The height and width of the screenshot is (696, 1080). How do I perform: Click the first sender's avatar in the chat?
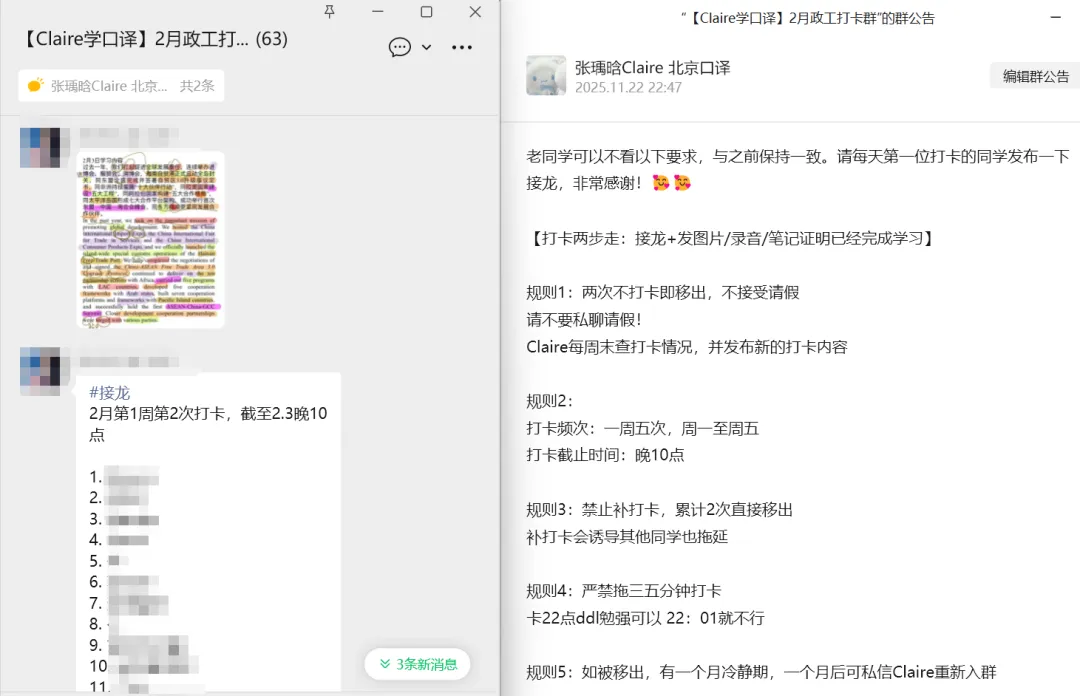[41, 147]
